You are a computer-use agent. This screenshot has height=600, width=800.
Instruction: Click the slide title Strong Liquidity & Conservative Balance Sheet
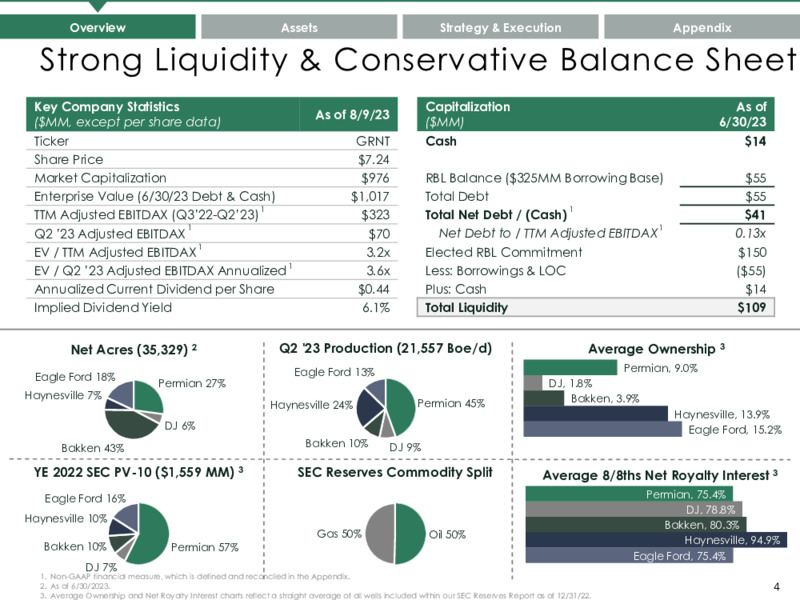click(x=418, y=60)
